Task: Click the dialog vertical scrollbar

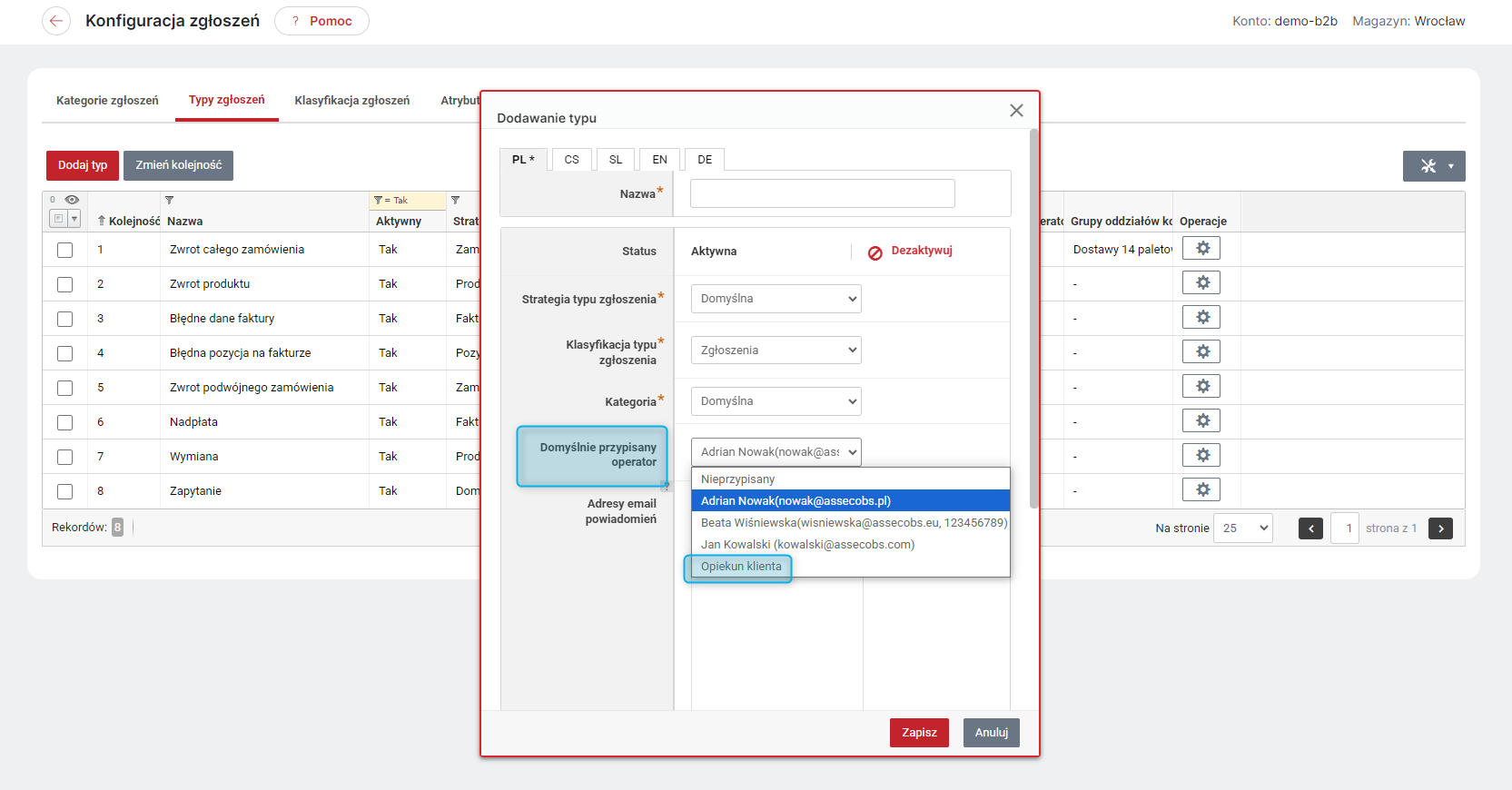Action: tap(1033, 318)
